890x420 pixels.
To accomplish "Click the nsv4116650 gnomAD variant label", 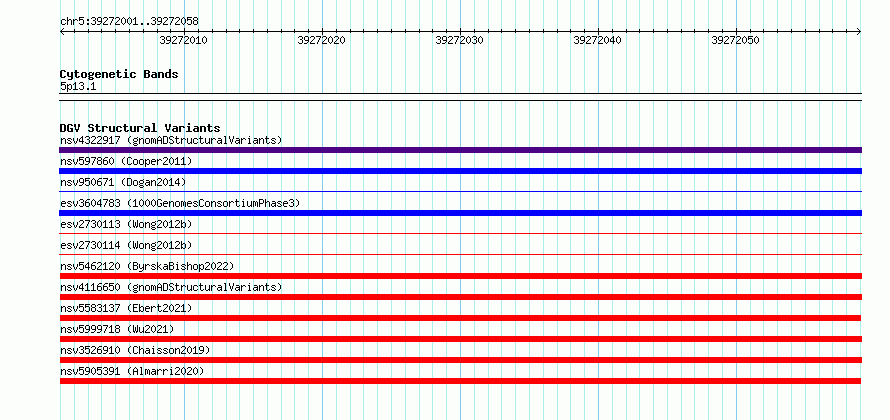I will click(171, 287).
